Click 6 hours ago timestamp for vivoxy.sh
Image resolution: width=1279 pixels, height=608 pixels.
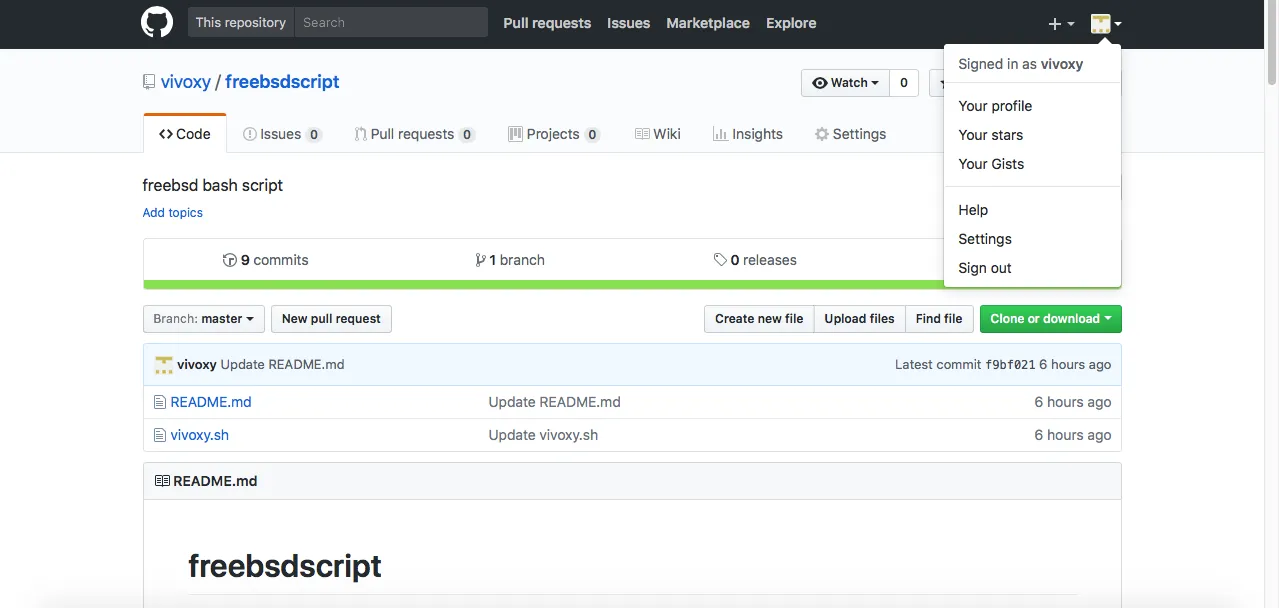[1072, 435]
